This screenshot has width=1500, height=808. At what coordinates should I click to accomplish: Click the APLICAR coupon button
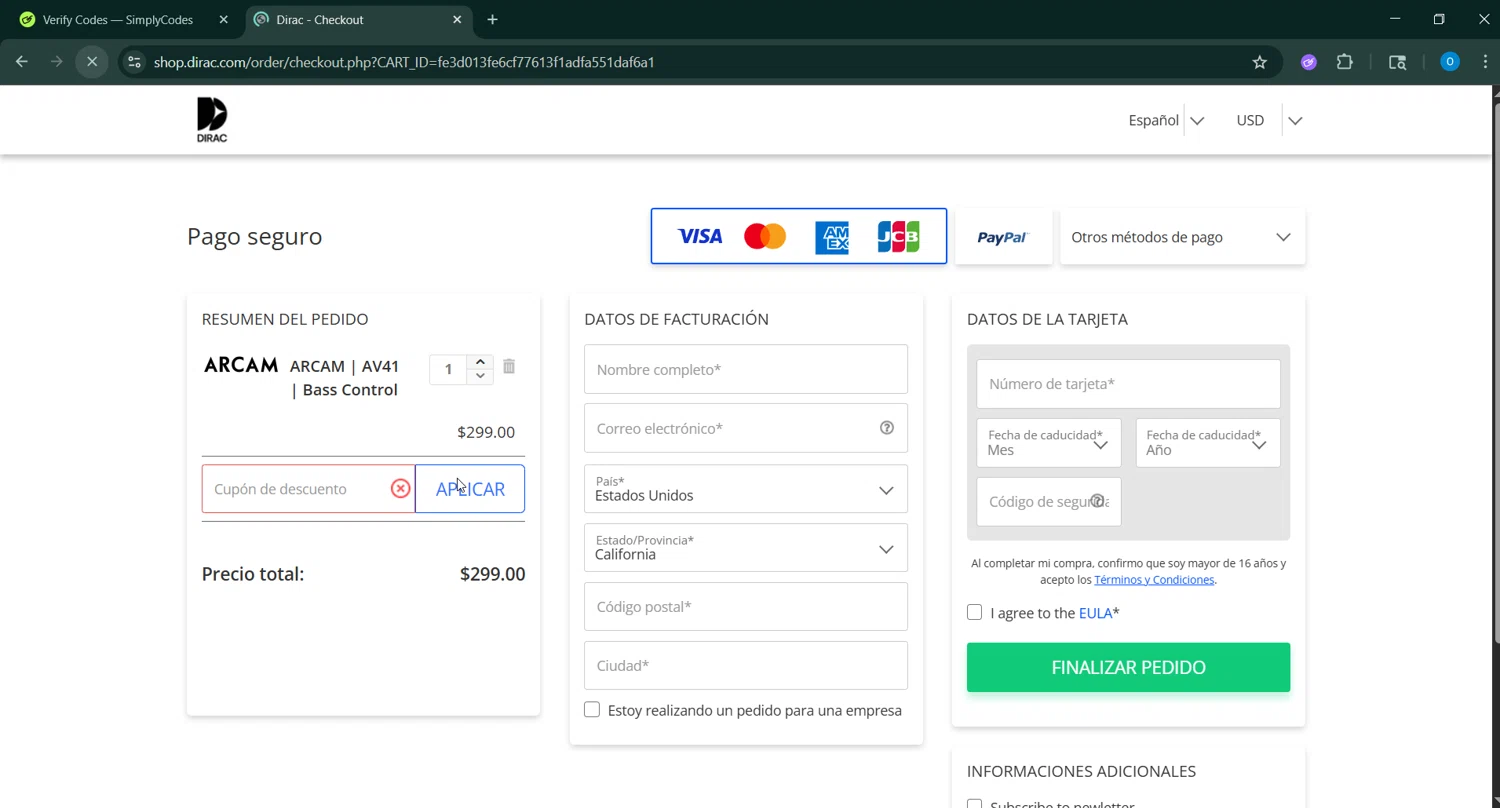pos(470,489)
